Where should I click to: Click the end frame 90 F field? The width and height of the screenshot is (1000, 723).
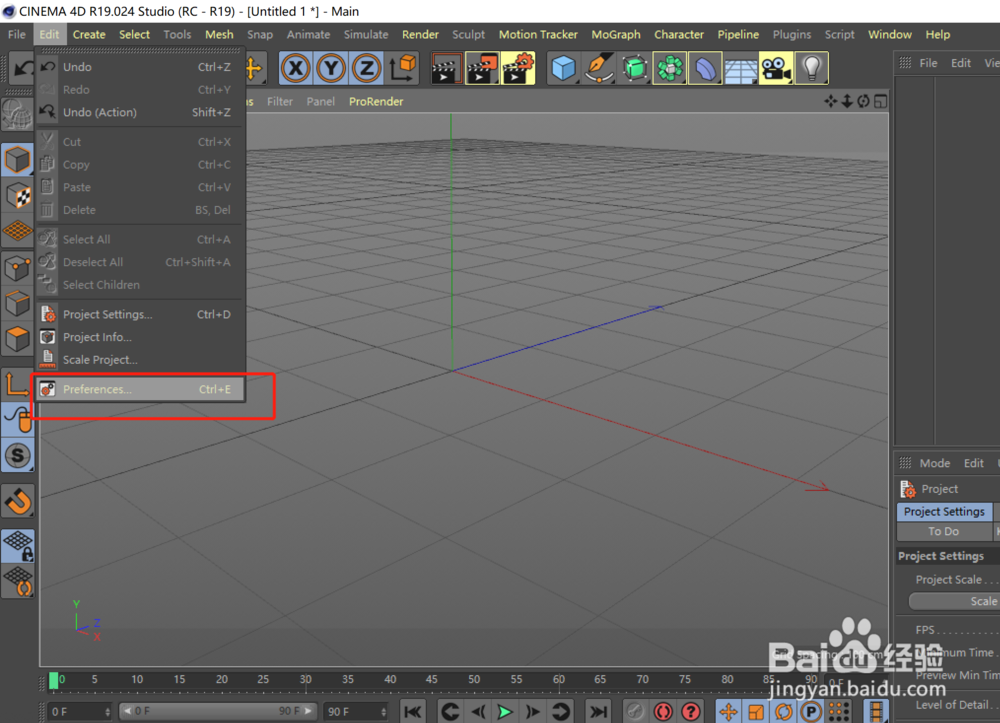click(356, 712)
